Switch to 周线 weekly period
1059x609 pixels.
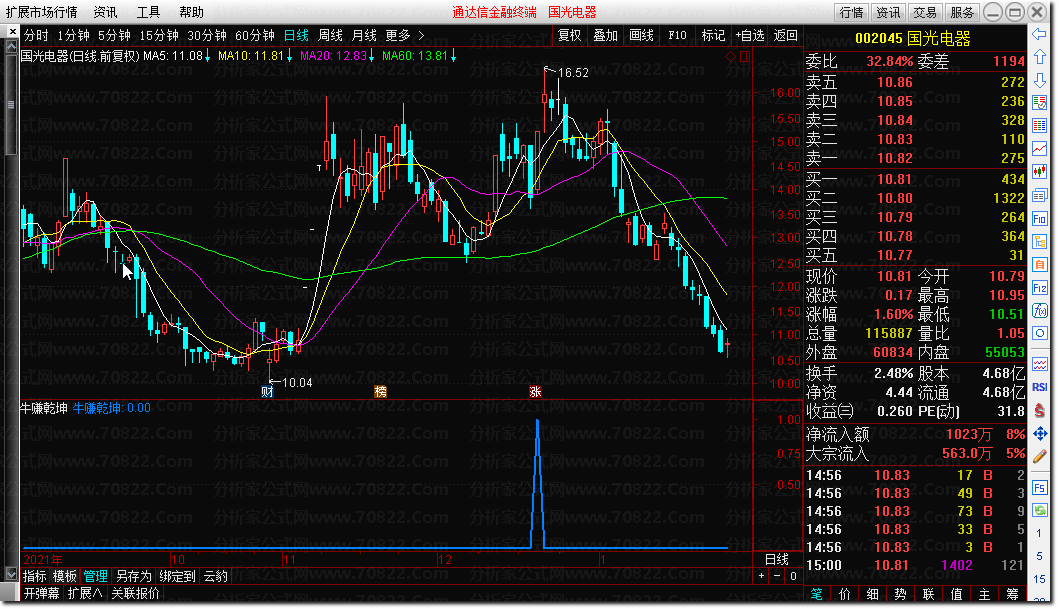pyautogui.click(x=330, y=36)
